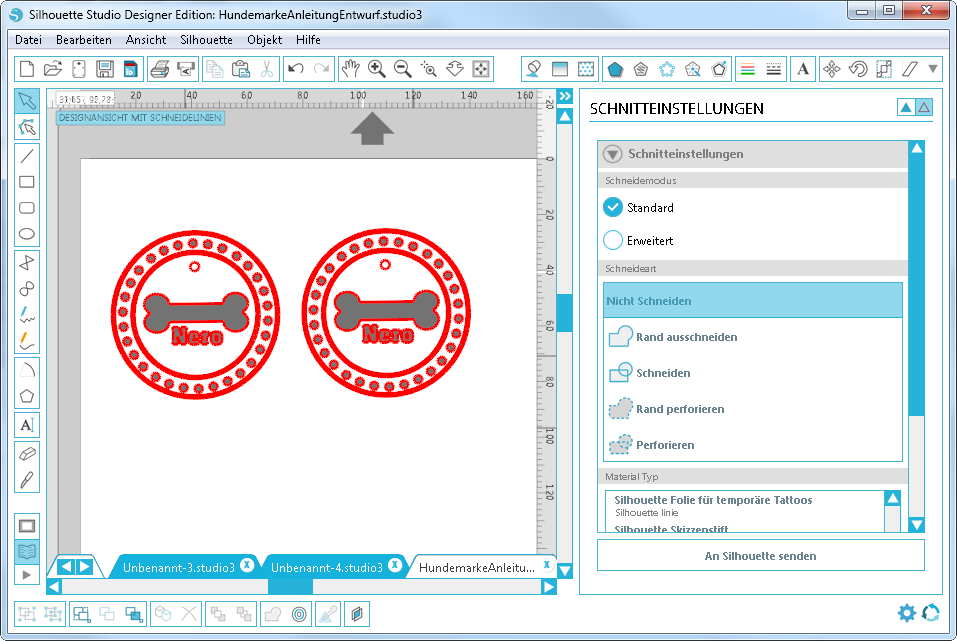Switch to Unbenannt-3.studio3 tab
This screenshot has height=641, width=957.
click(178, 567)
